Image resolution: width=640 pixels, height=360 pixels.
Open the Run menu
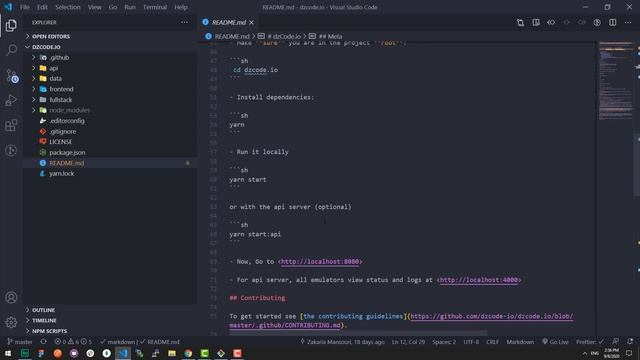pos(130,7)
